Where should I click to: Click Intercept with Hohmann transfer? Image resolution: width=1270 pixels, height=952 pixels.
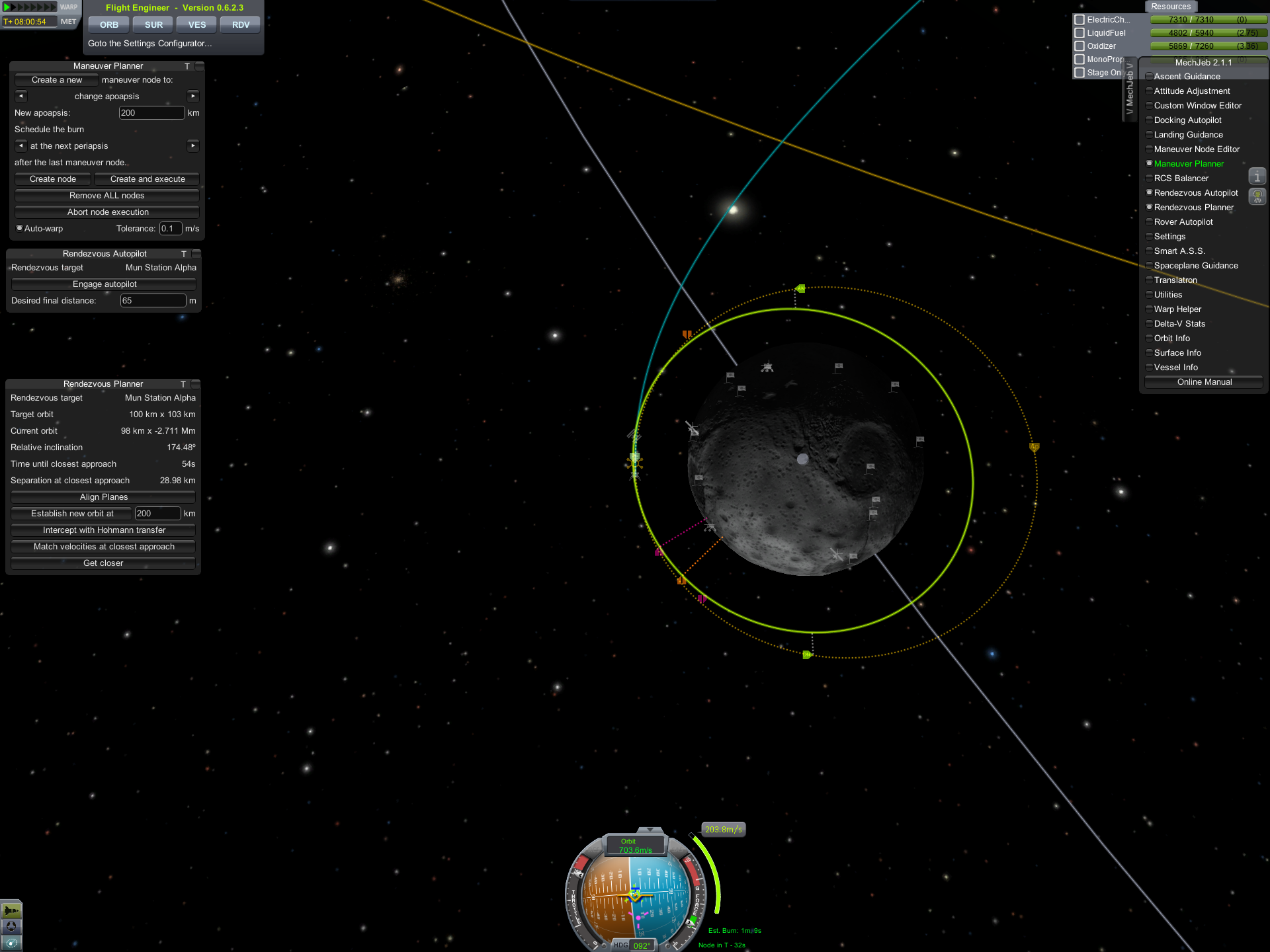104,530
